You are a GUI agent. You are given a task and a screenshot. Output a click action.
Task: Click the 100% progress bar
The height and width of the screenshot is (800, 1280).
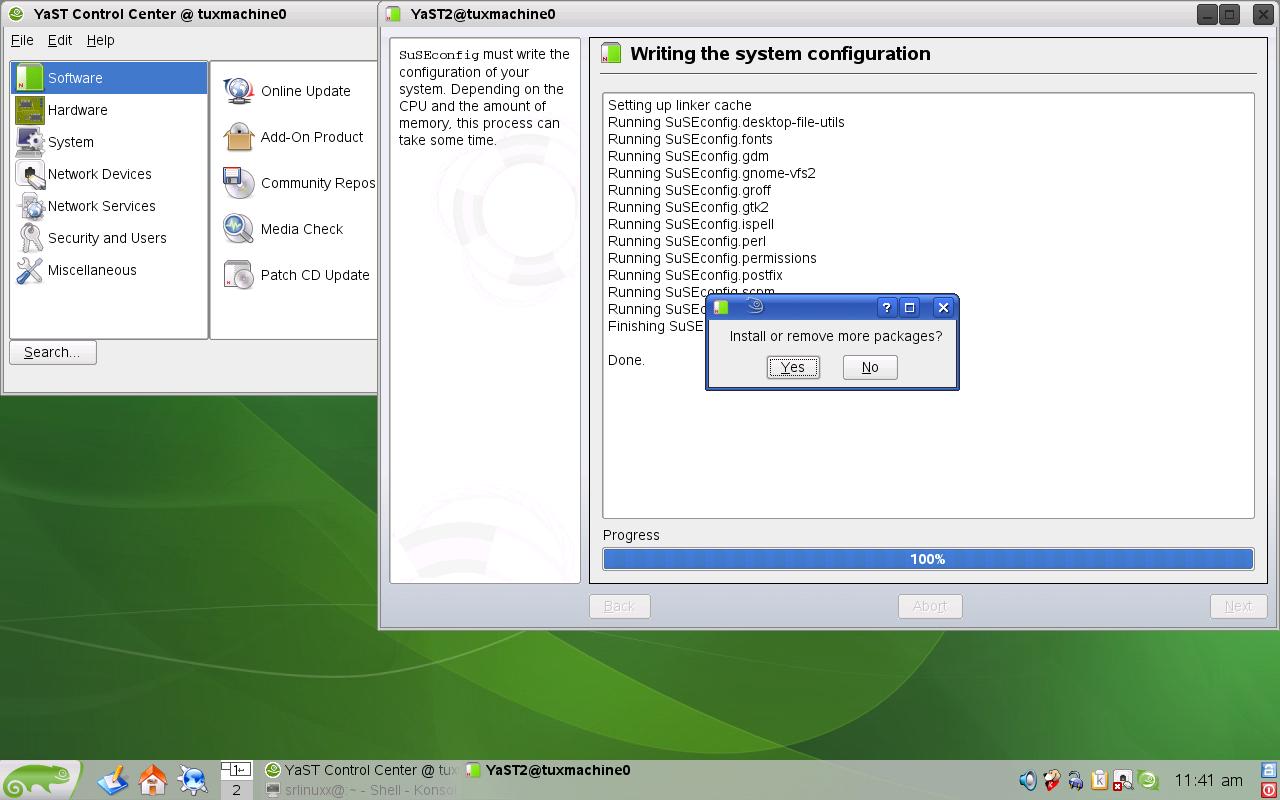click(x=928, y=559)
